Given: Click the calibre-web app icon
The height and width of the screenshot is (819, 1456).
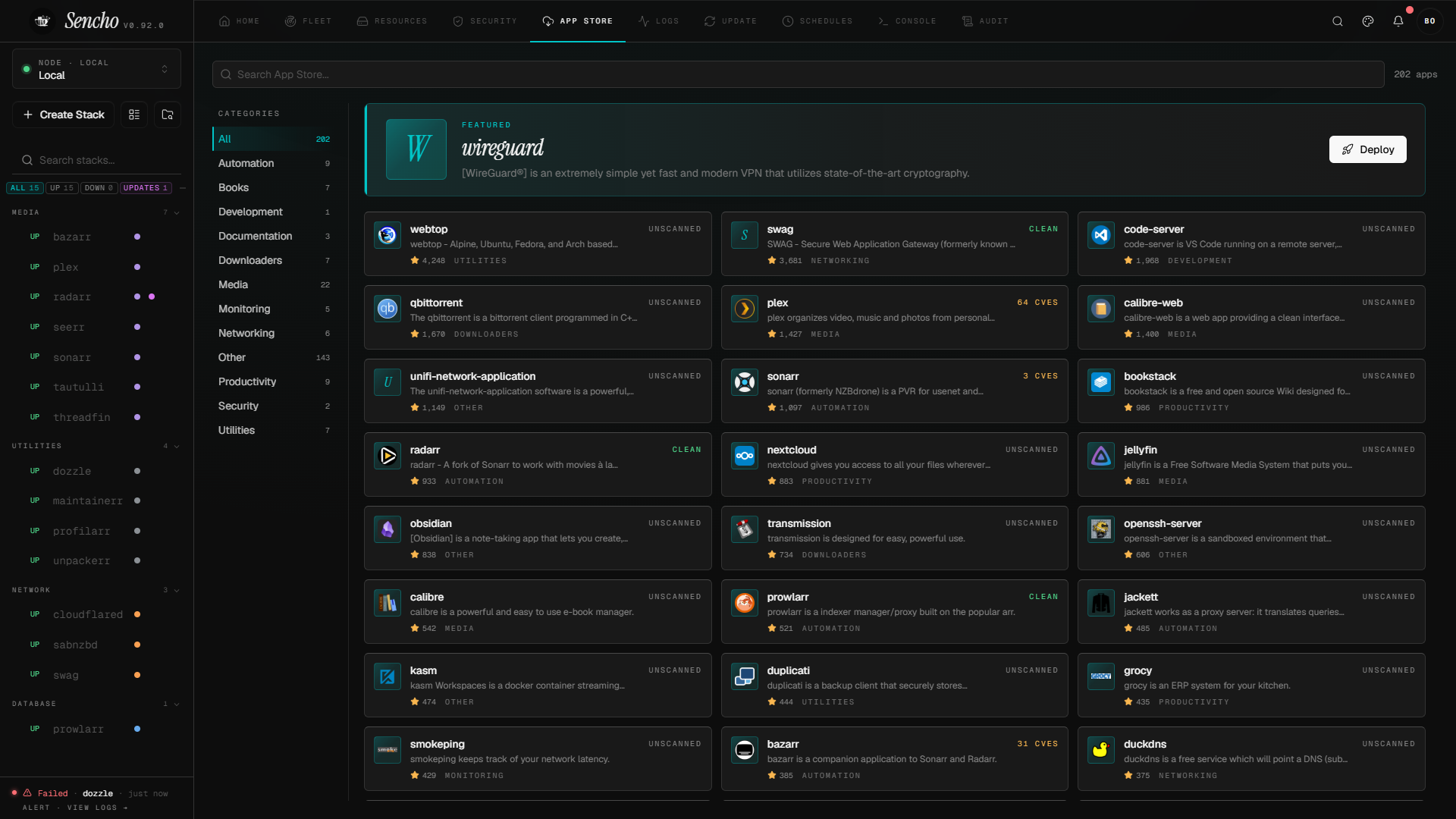Looking at the screenshot, I should 1101,309.
